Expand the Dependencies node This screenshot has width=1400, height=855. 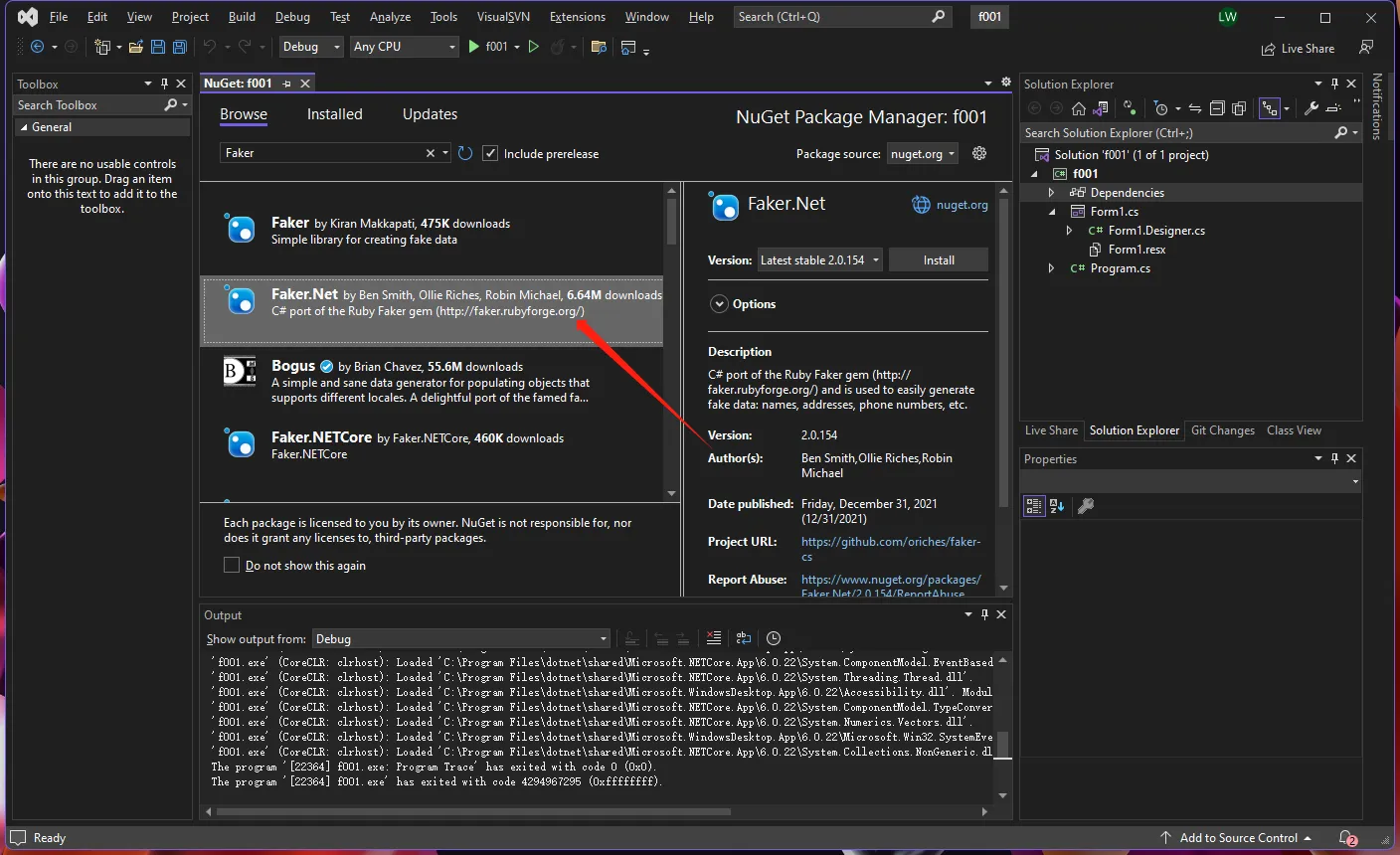(1051, 193)
